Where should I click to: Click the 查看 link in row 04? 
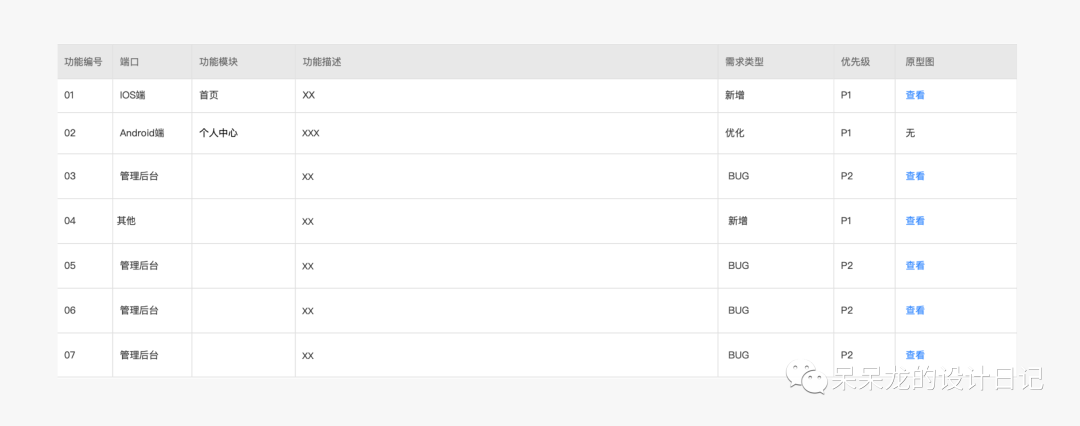click(x=915, y=221)
